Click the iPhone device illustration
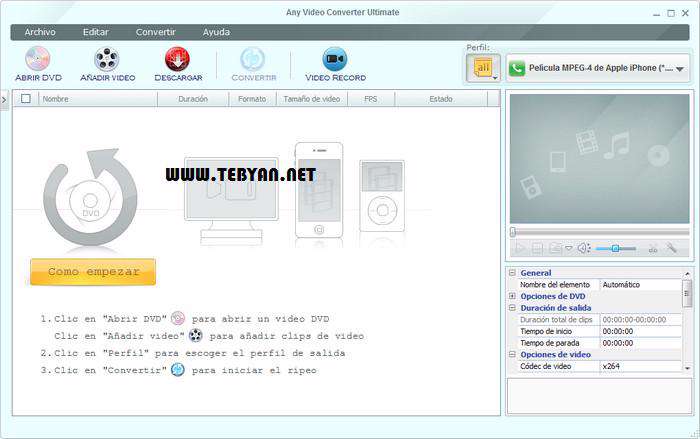The height and width of the screenshot is (439, 700). coord(319,190)
